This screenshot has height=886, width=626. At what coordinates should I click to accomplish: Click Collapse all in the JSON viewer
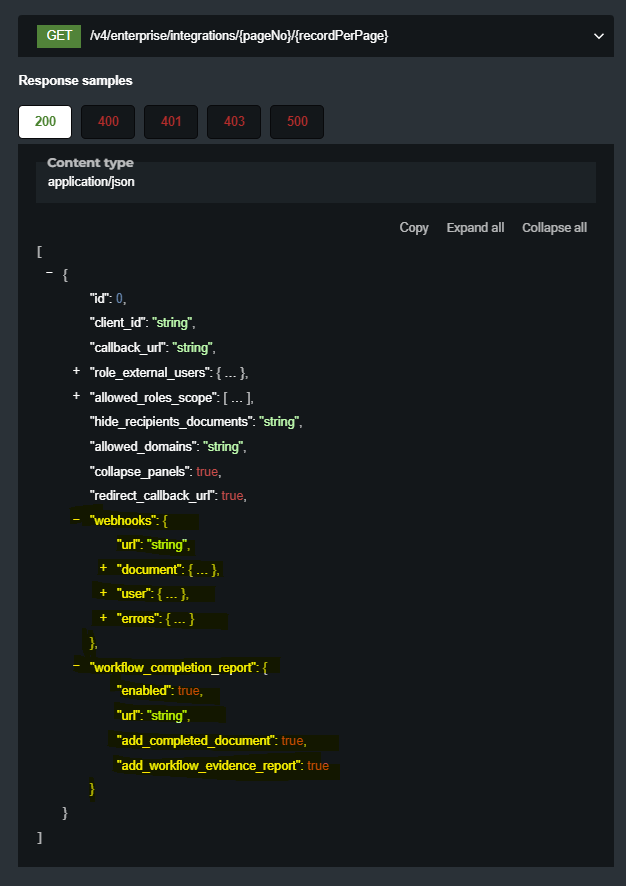point(554,228)
